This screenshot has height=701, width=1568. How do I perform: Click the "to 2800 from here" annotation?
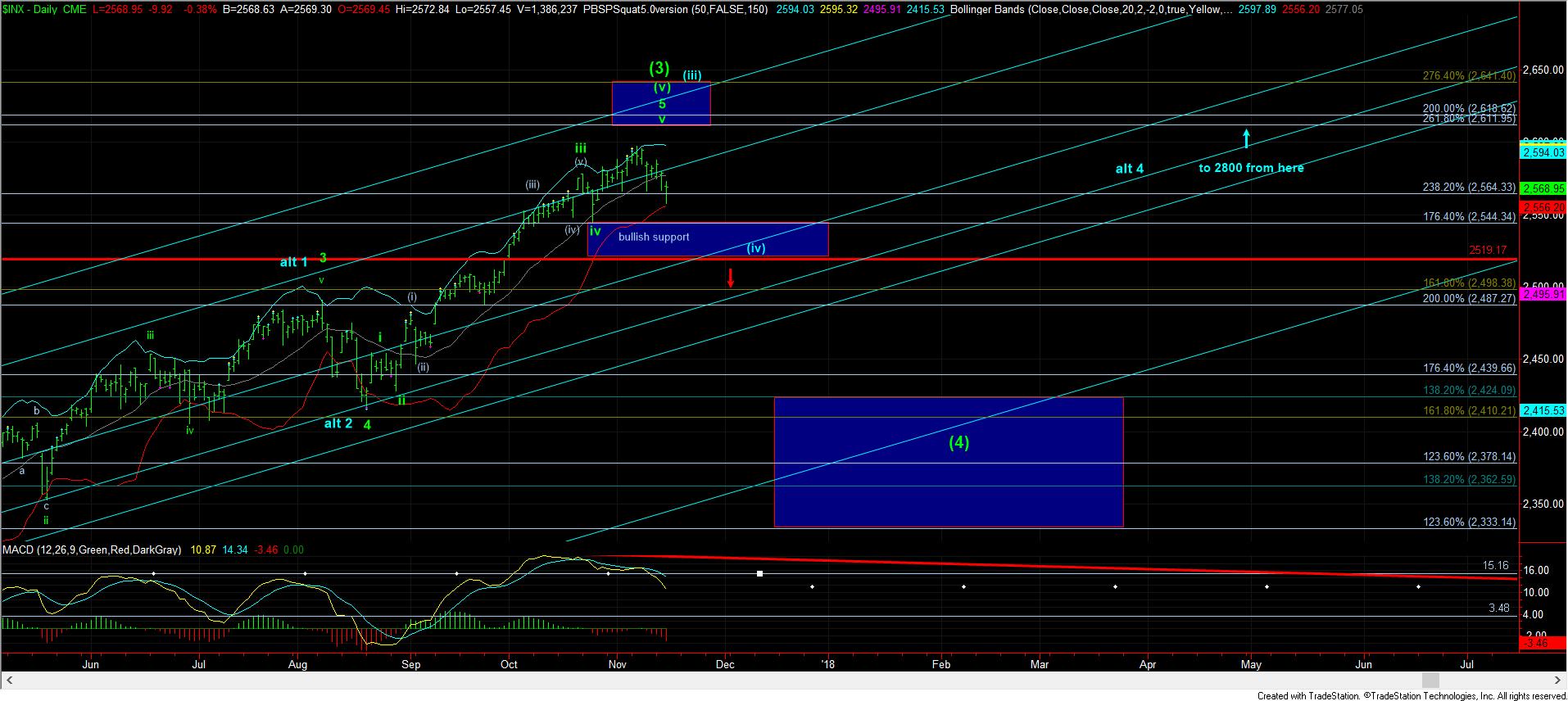1250,168
